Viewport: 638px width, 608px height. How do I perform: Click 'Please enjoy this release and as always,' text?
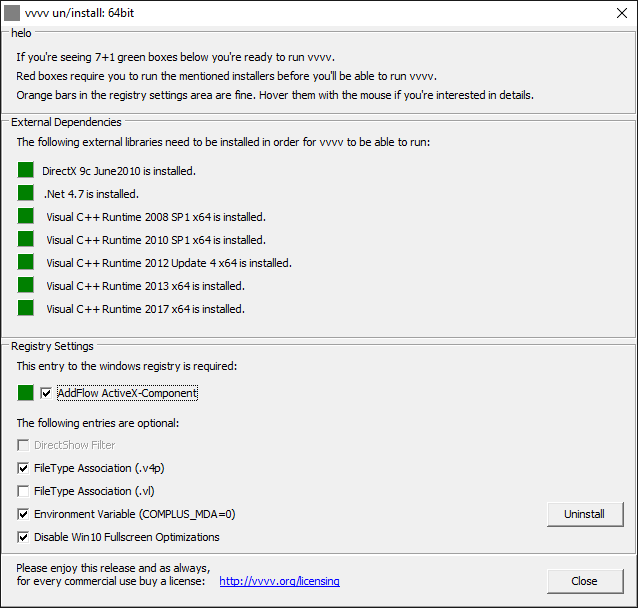(113, 568)
